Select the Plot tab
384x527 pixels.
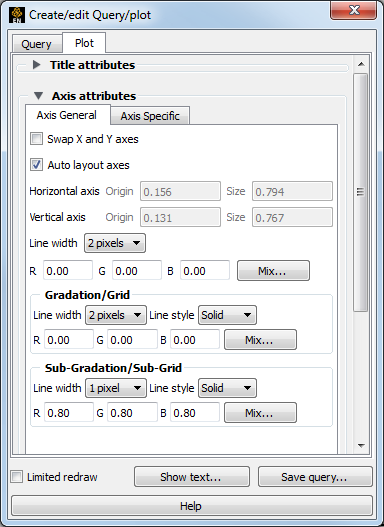[84, 43]
